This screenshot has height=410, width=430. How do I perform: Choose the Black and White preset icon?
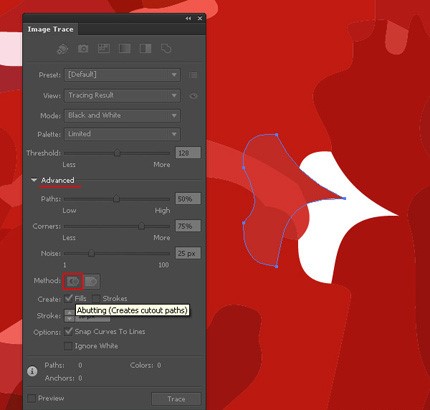[145, 49]
